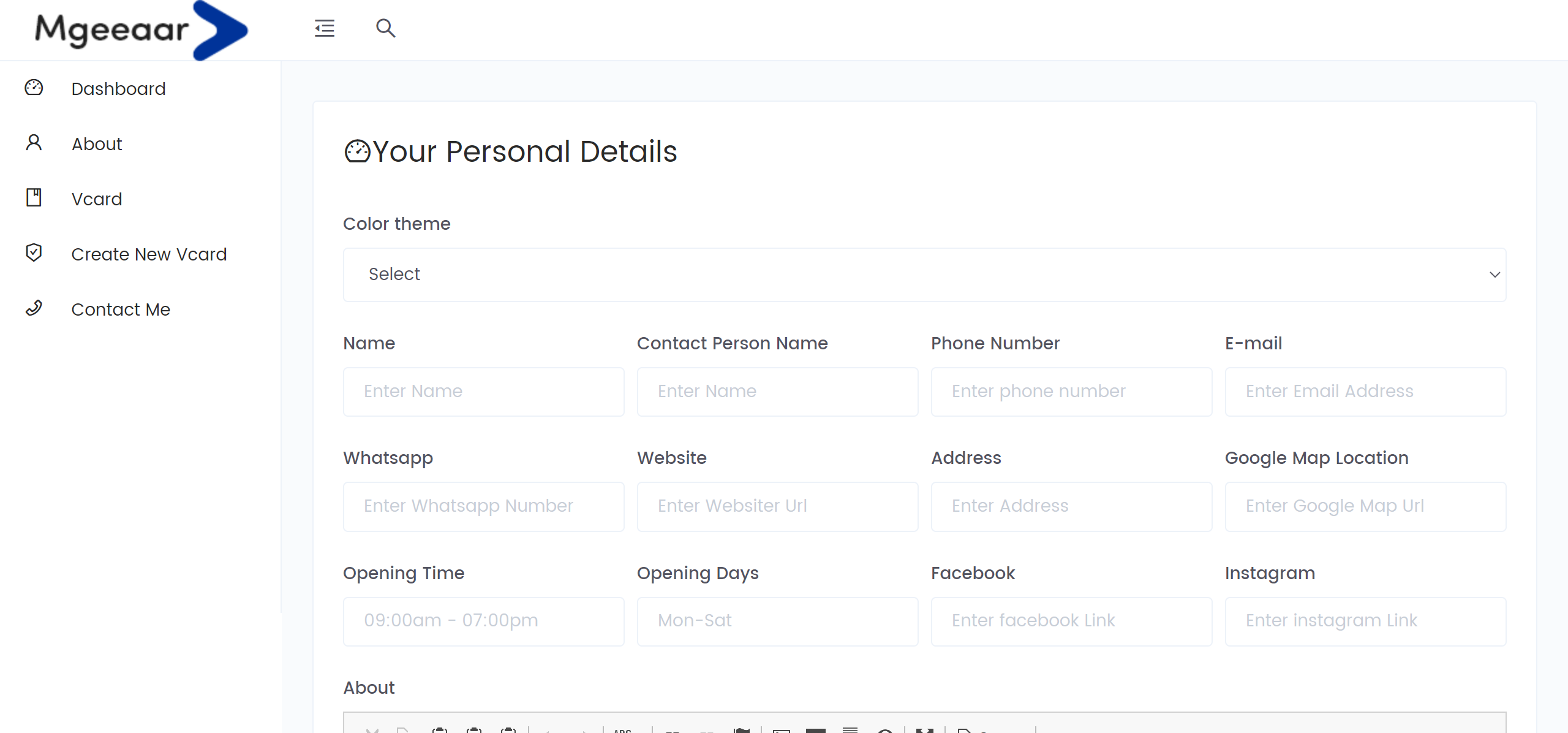
Task: Go to the Dashboard menu item
Action: (118, 89)
